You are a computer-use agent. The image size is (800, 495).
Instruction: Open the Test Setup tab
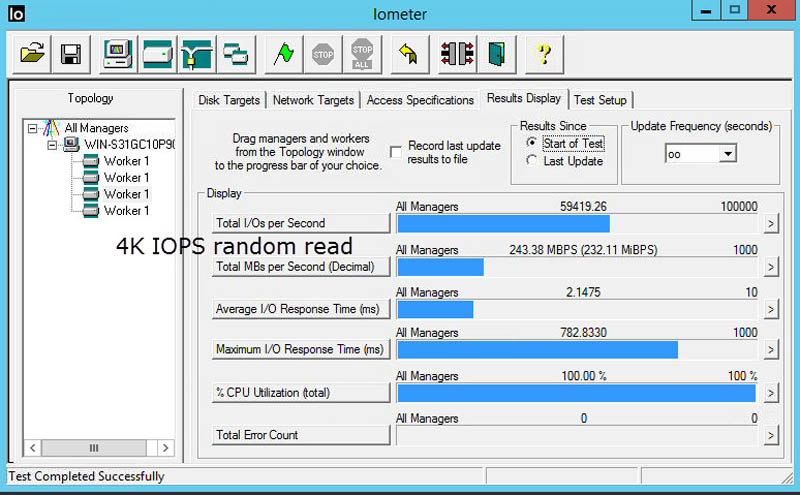(600, 100)
